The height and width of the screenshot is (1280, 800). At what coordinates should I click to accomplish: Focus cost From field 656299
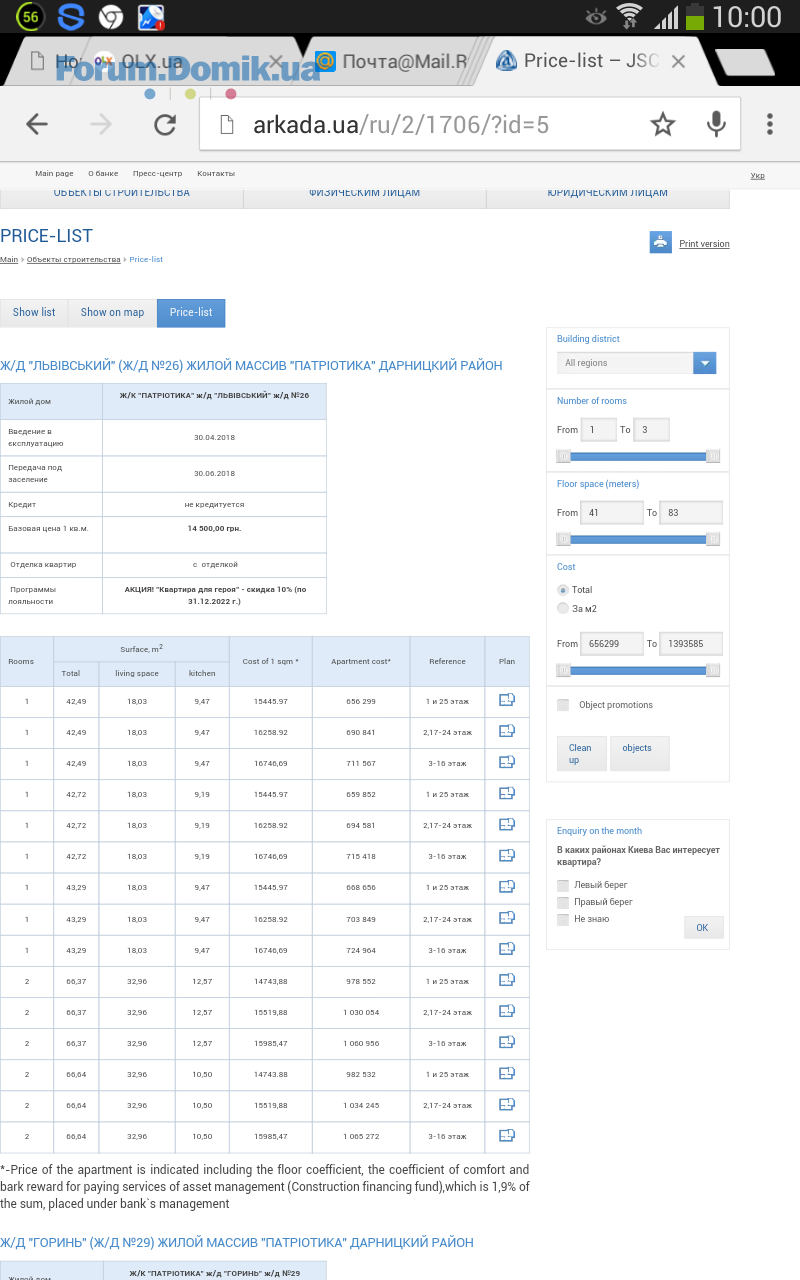click(612, 643)
